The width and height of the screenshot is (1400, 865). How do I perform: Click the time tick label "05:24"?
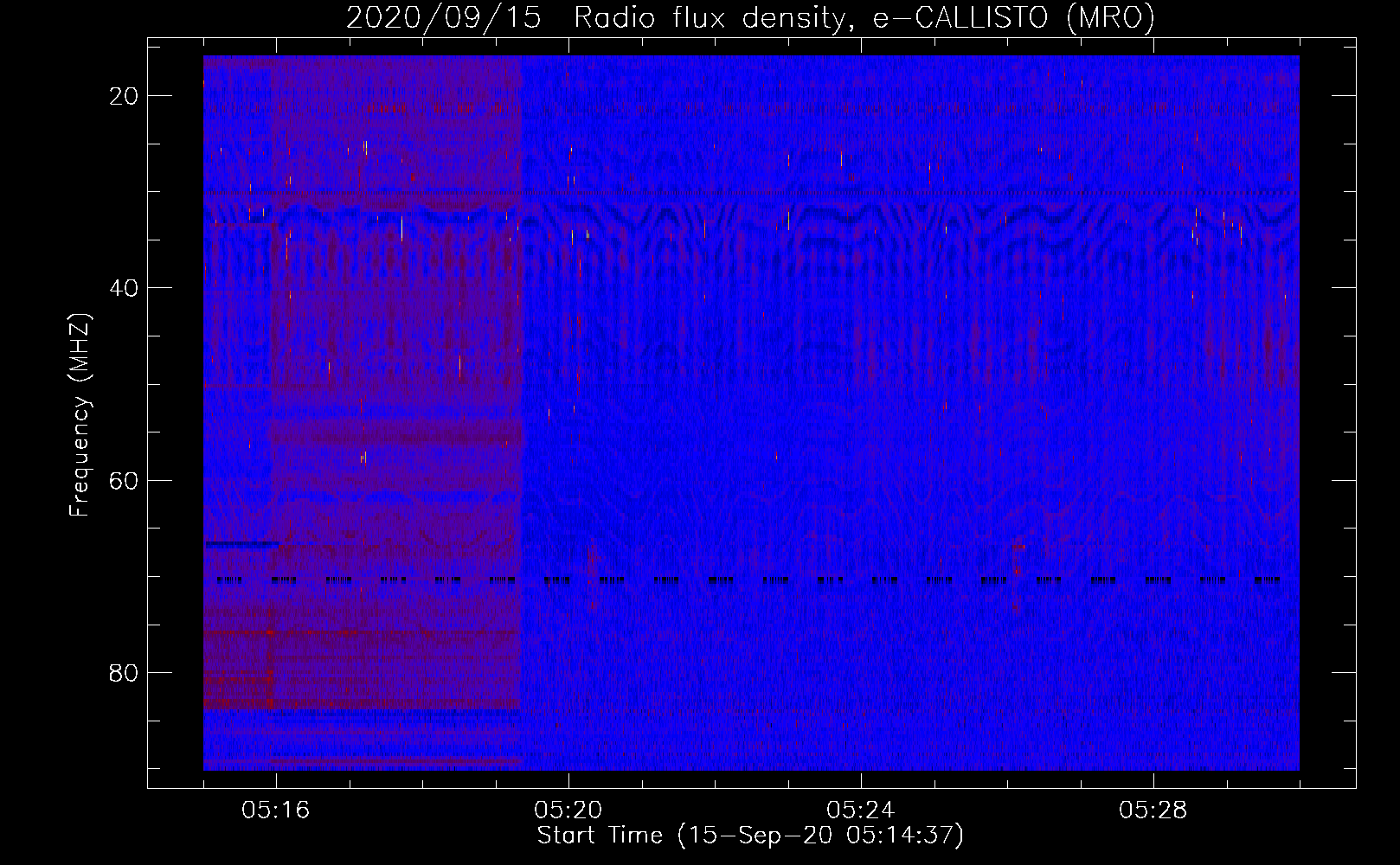click(x=861, y=811)
